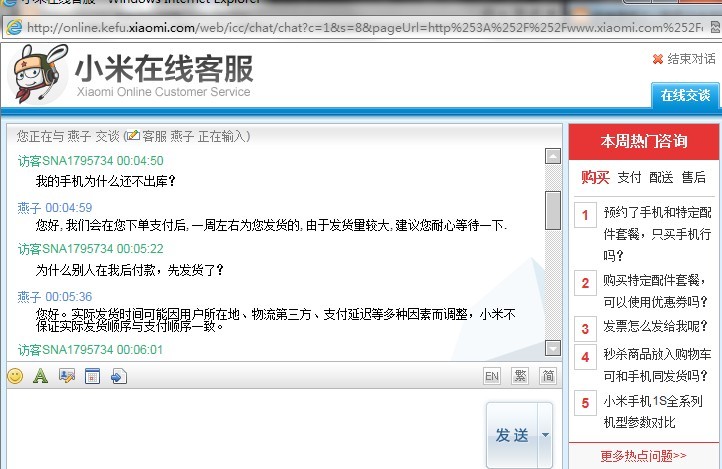Open the chat history calendar icon

tap(93, 376)
